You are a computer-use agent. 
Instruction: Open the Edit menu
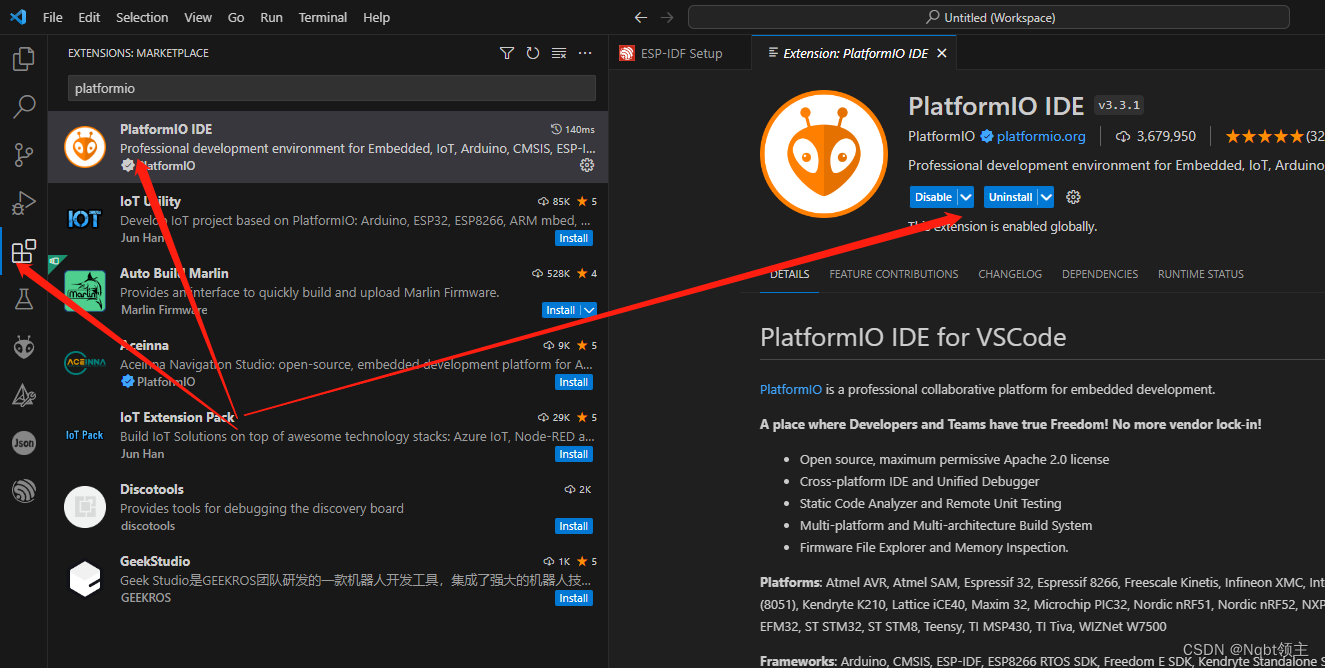pos(89,17)
